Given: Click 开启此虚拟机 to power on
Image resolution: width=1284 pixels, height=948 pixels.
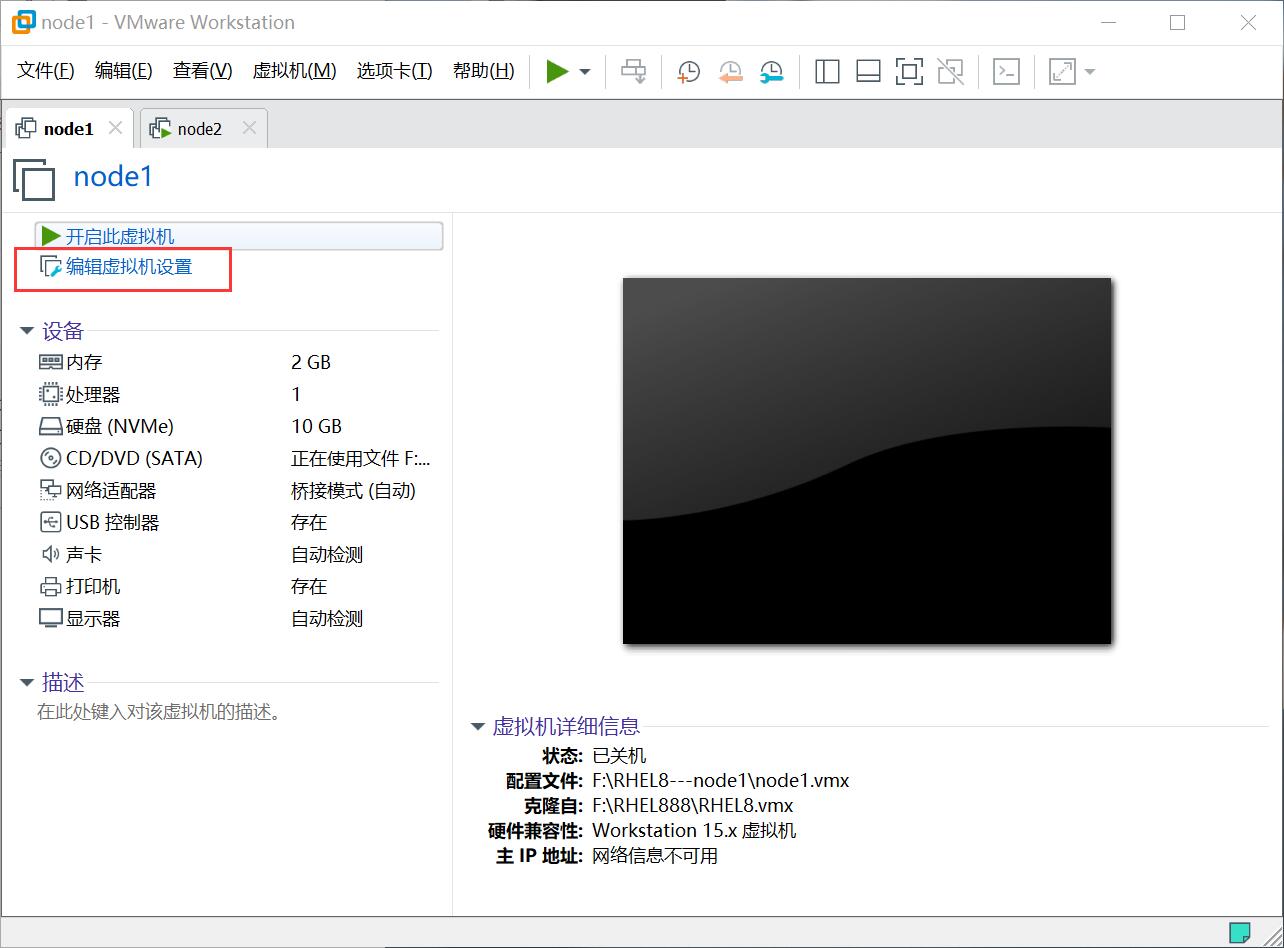Looking at the screenshot, I should [x=239, y=236].
